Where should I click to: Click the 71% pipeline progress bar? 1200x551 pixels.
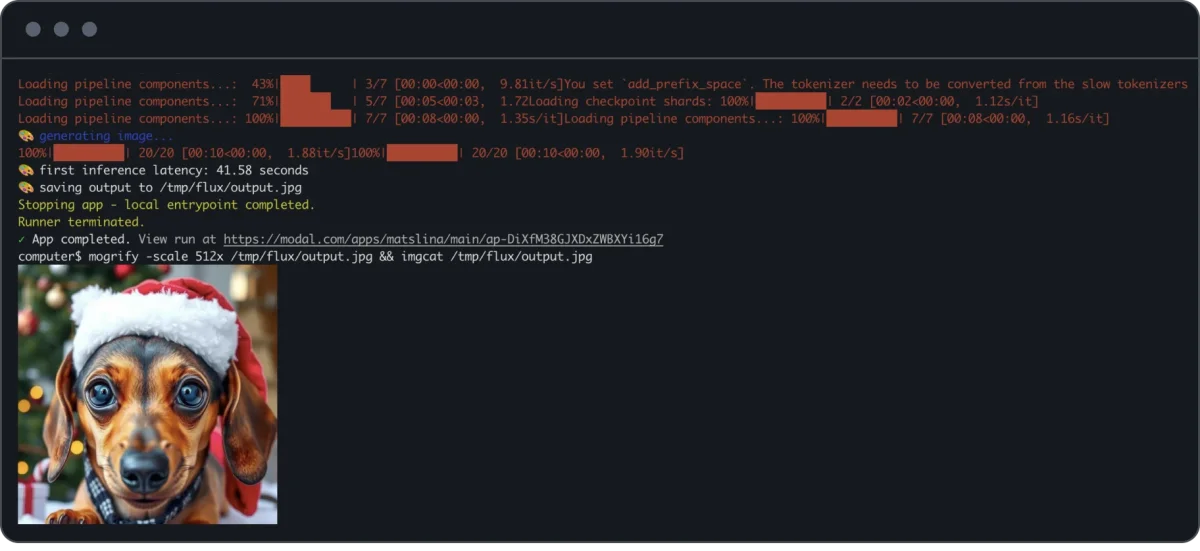tap(316, 102)
